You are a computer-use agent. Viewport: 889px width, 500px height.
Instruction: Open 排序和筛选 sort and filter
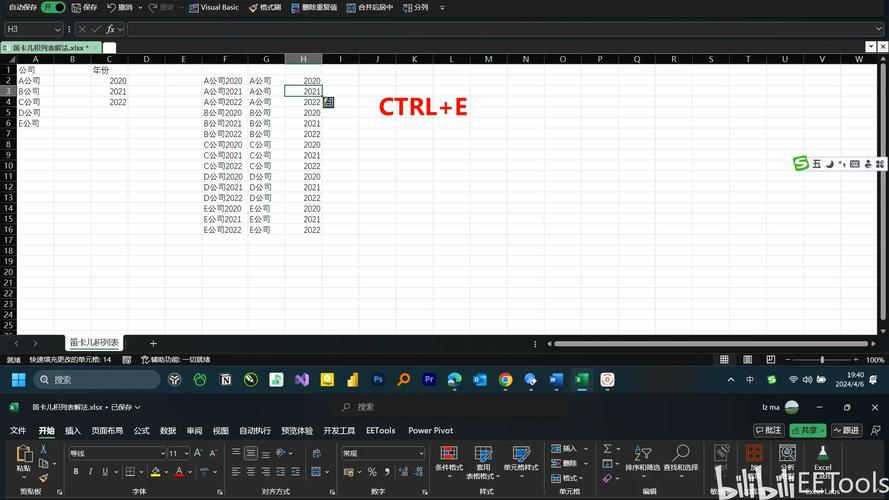(642, 461)
